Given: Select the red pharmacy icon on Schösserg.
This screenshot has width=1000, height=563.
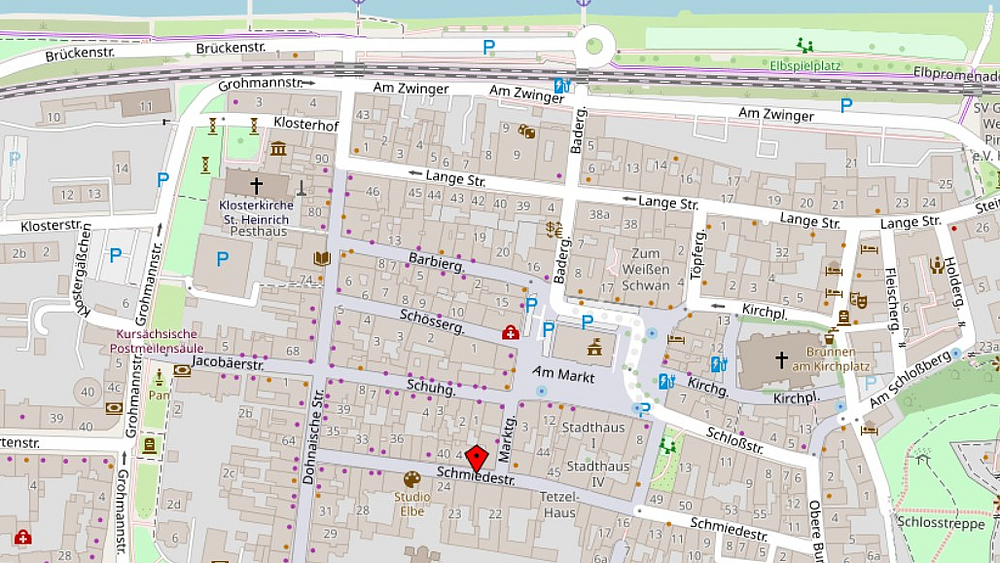Looking at the screenshot, I should 510,332.
